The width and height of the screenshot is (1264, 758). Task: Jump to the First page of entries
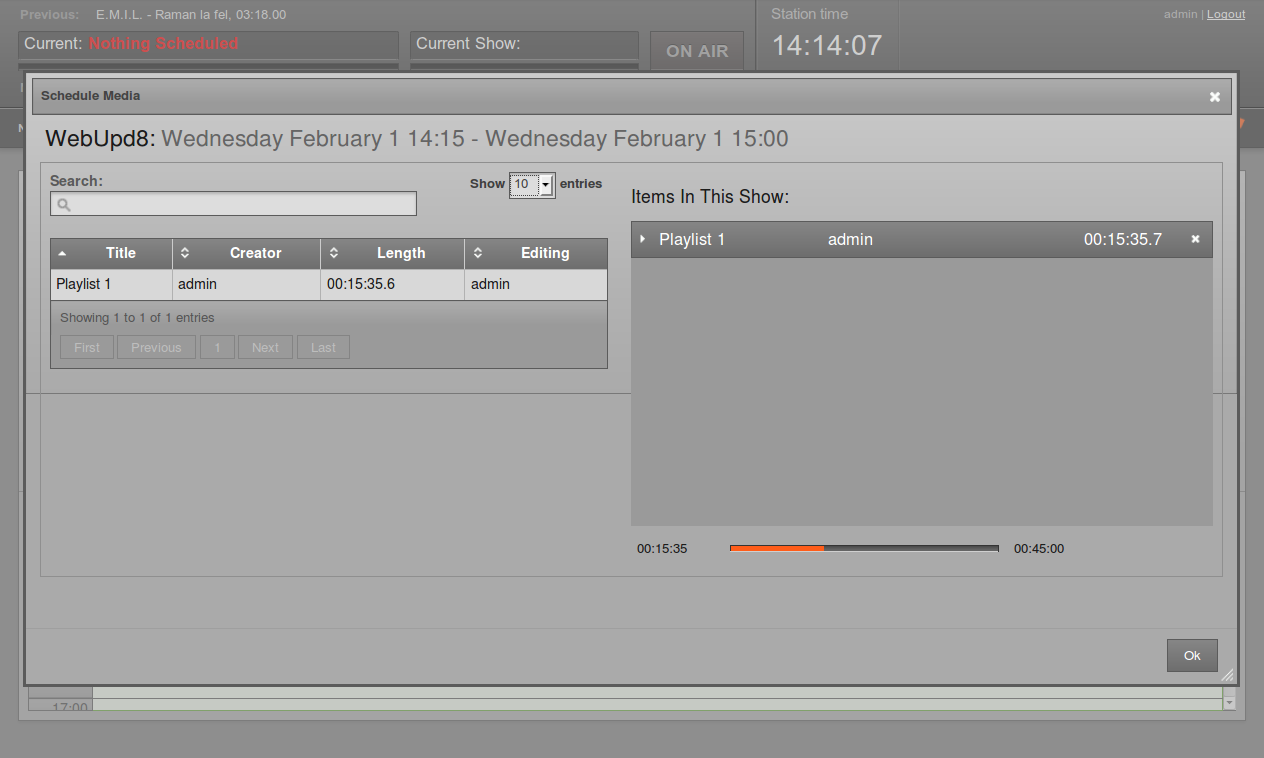pos(86,347)
